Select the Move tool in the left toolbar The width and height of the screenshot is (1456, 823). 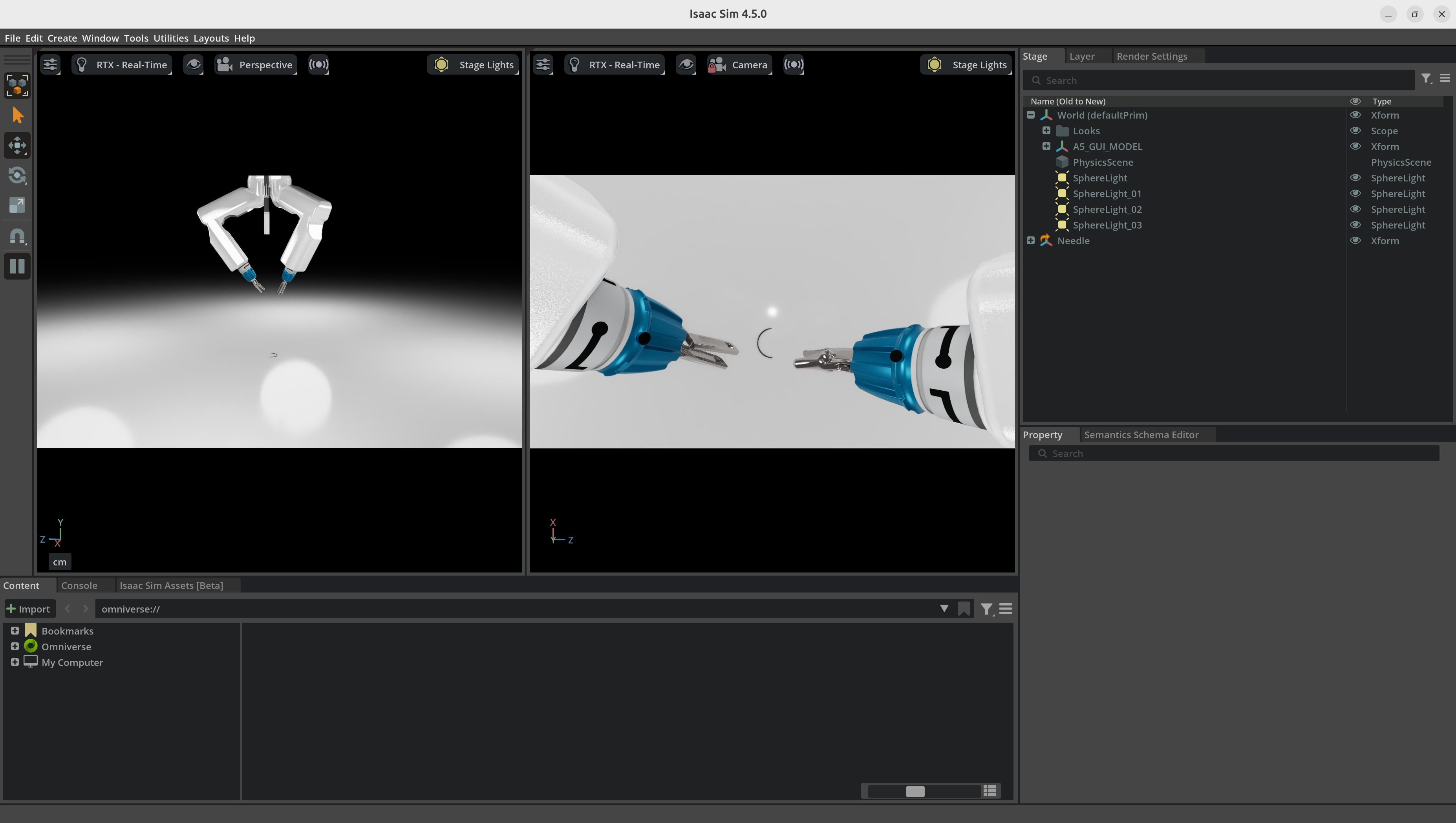(17, 145)
